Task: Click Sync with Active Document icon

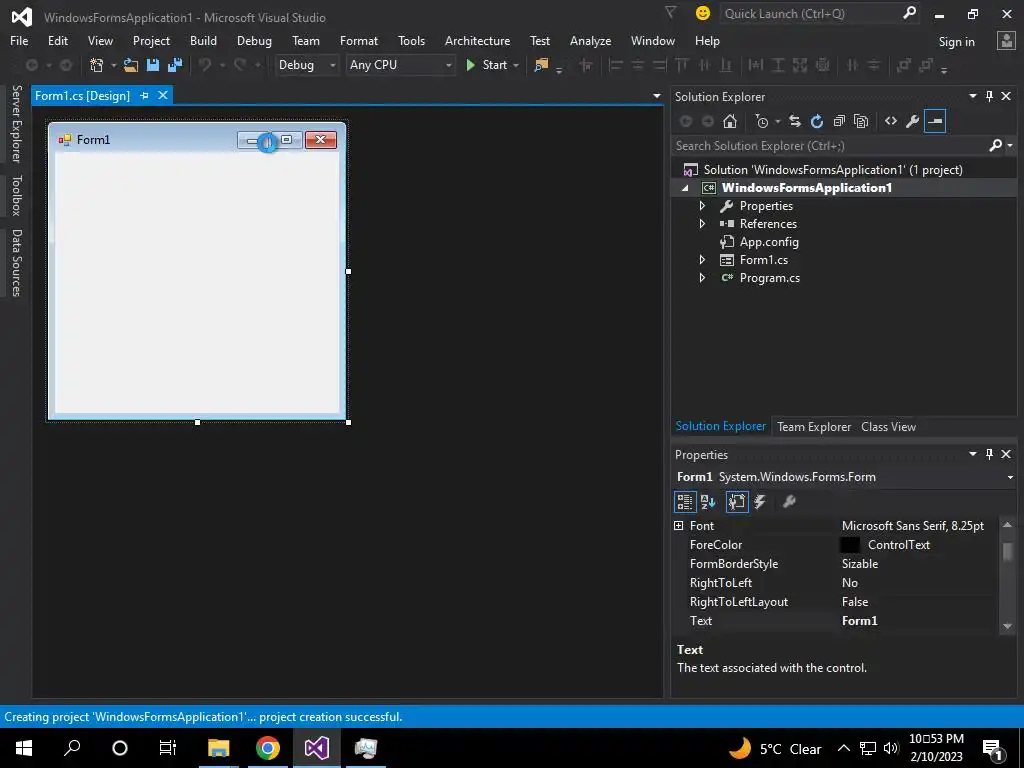Action: tap(794, 121)
